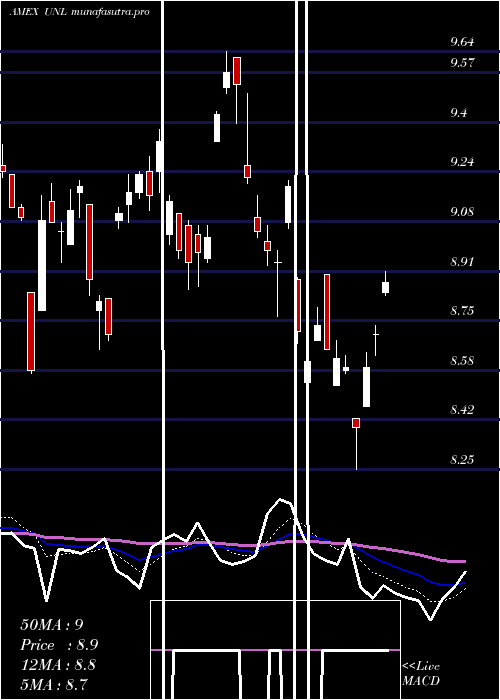Click the 9.57 price axis label
Screen dimensions: 500x700
pos(462,62)
